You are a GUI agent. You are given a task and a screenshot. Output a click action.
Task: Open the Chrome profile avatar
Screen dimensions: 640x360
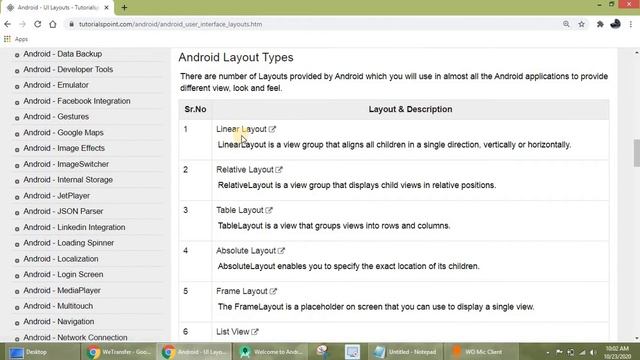tap(616, 24)
